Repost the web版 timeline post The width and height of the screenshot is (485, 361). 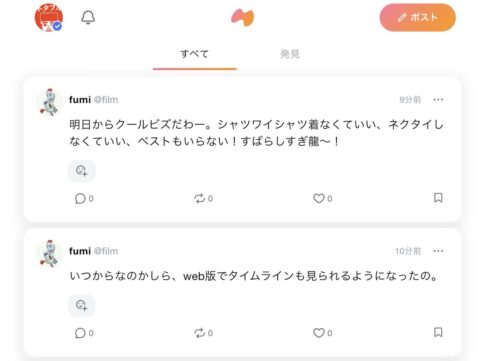[203, 333]
